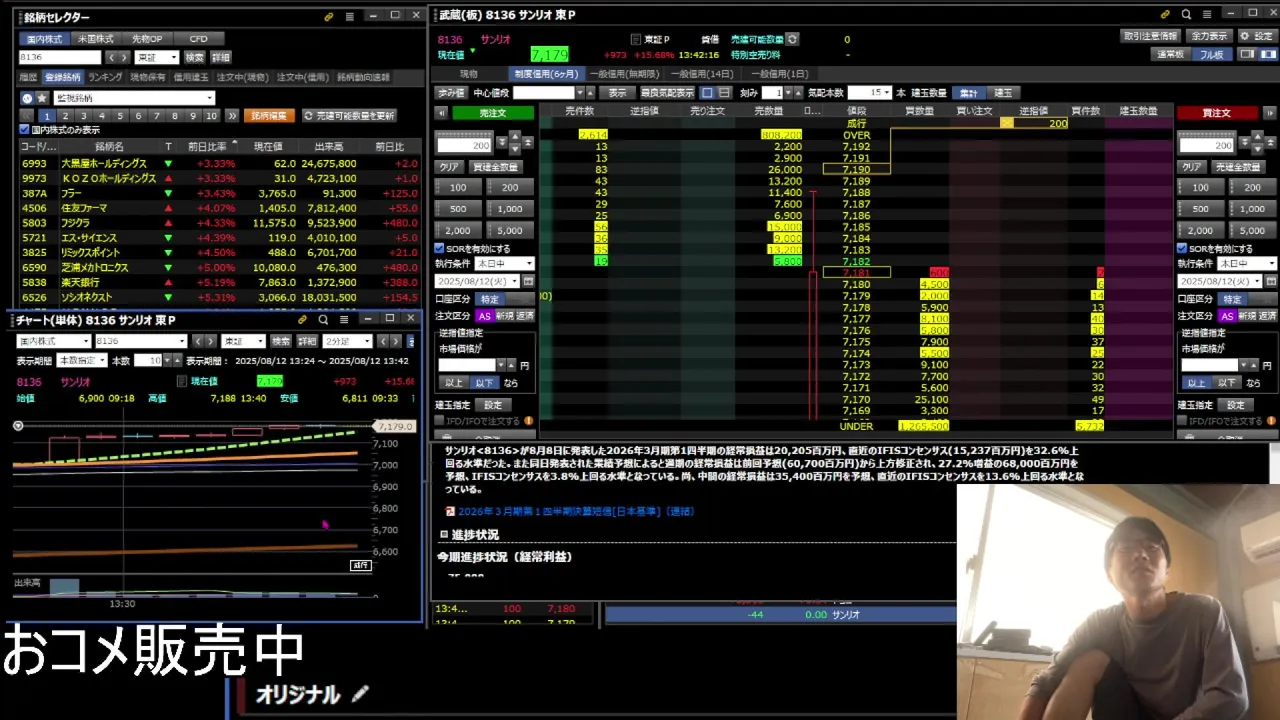Click green 売注文 button

(493, 113)
